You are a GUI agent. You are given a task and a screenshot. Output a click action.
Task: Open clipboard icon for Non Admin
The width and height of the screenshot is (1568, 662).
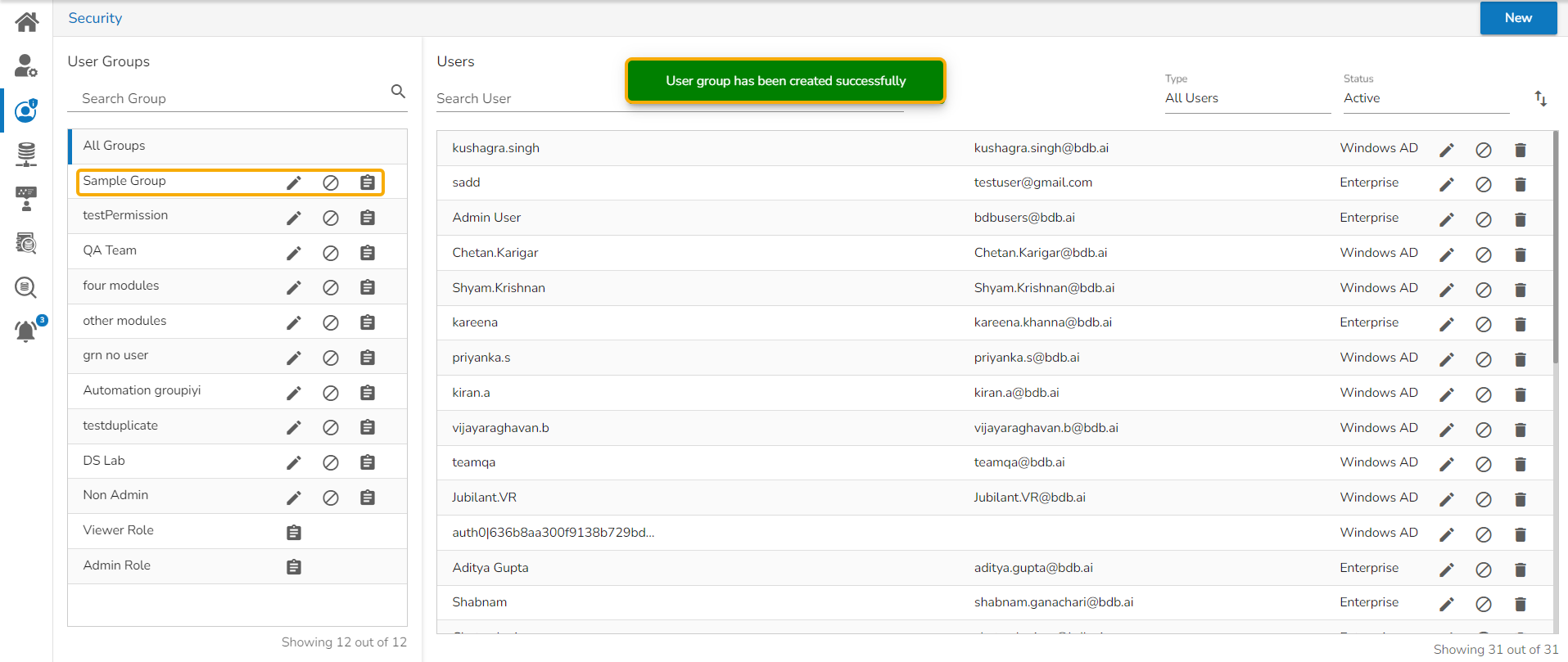368,498
